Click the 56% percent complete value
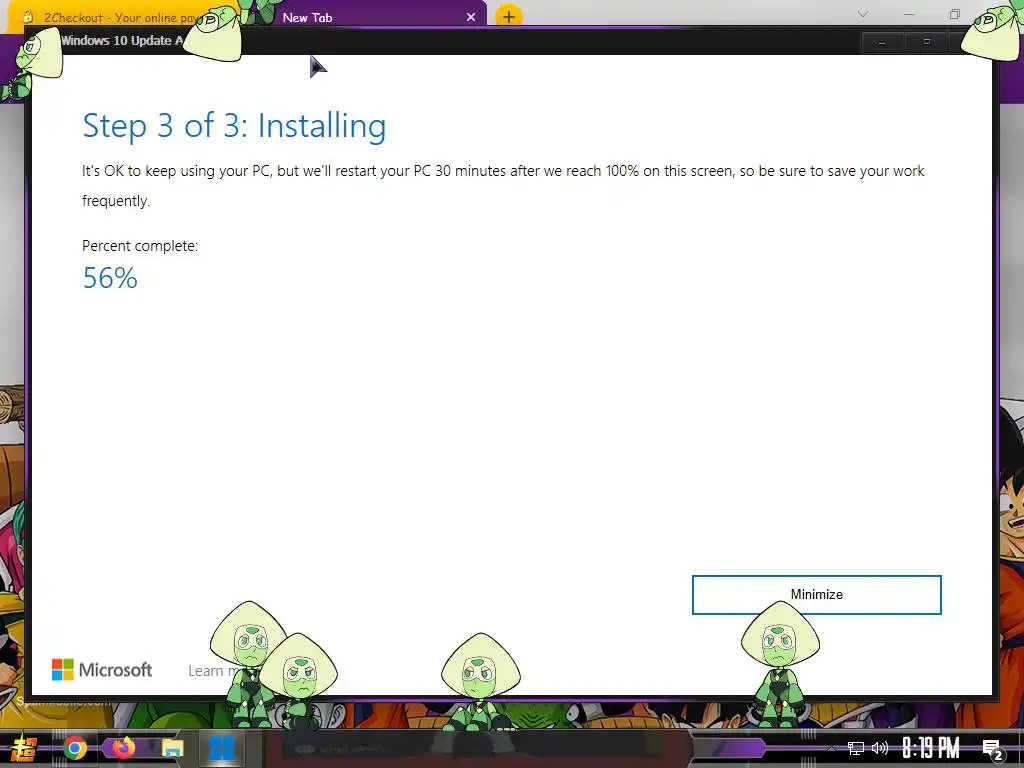 click(110, 278)
